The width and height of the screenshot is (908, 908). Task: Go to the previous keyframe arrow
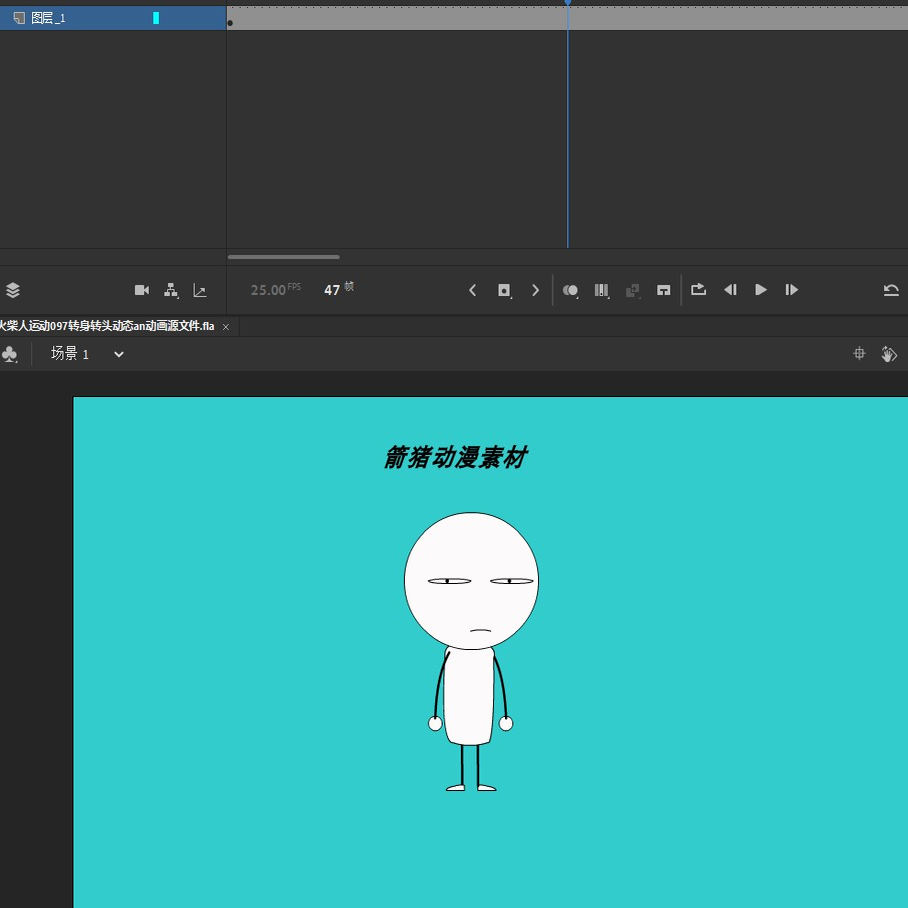click(x=473, y=290)
